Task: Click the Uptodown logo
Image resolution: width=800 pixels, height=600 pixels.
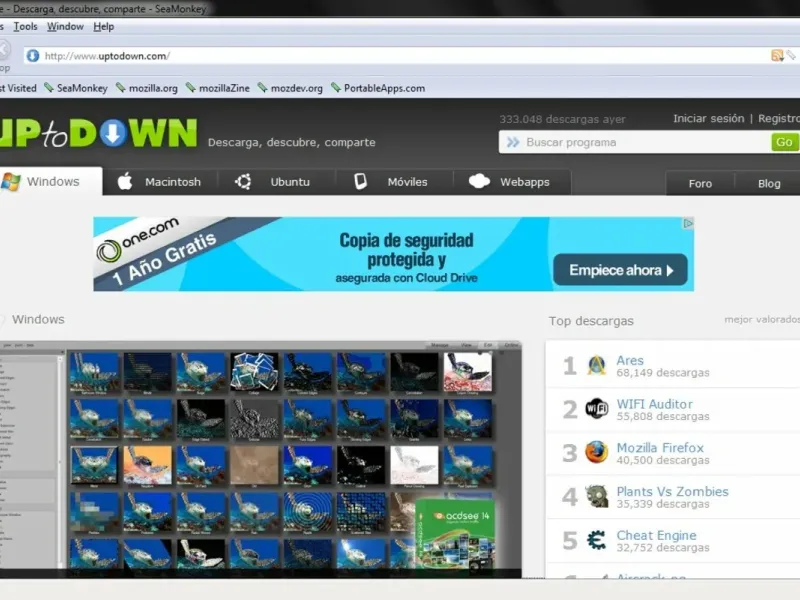Action: pyautogui.click(x=98, y=133)
